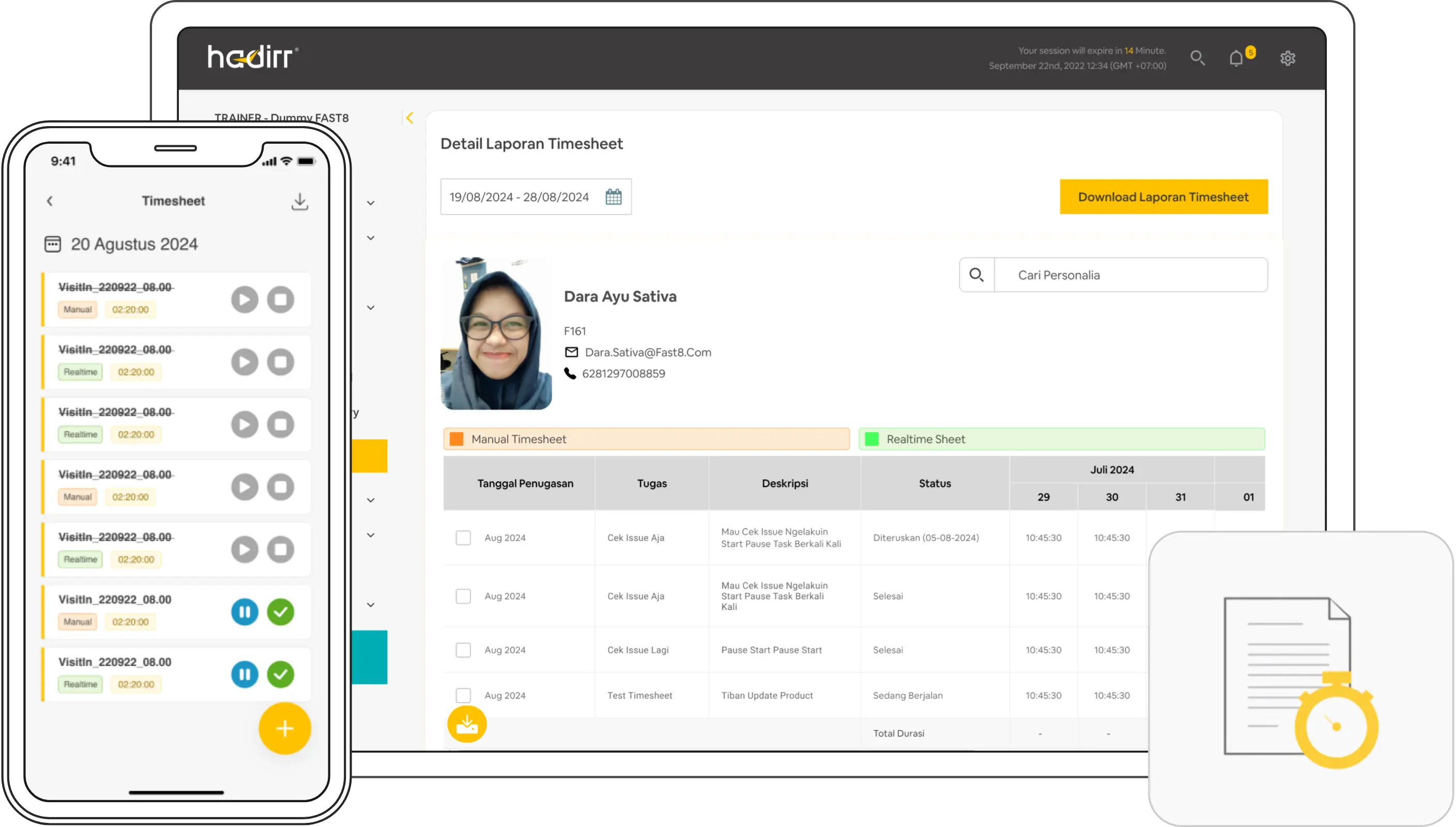Screen dimensions: 1456x827
Task: Tap the download icon on the mobile Timesheet screen
Action: pos(299,201)
